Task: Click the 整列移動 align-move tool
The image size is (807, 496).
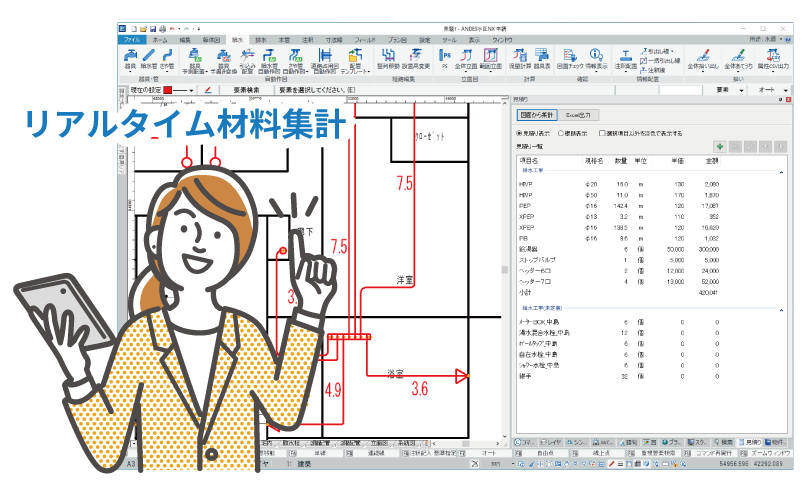Action: click(x=388, y=59)
